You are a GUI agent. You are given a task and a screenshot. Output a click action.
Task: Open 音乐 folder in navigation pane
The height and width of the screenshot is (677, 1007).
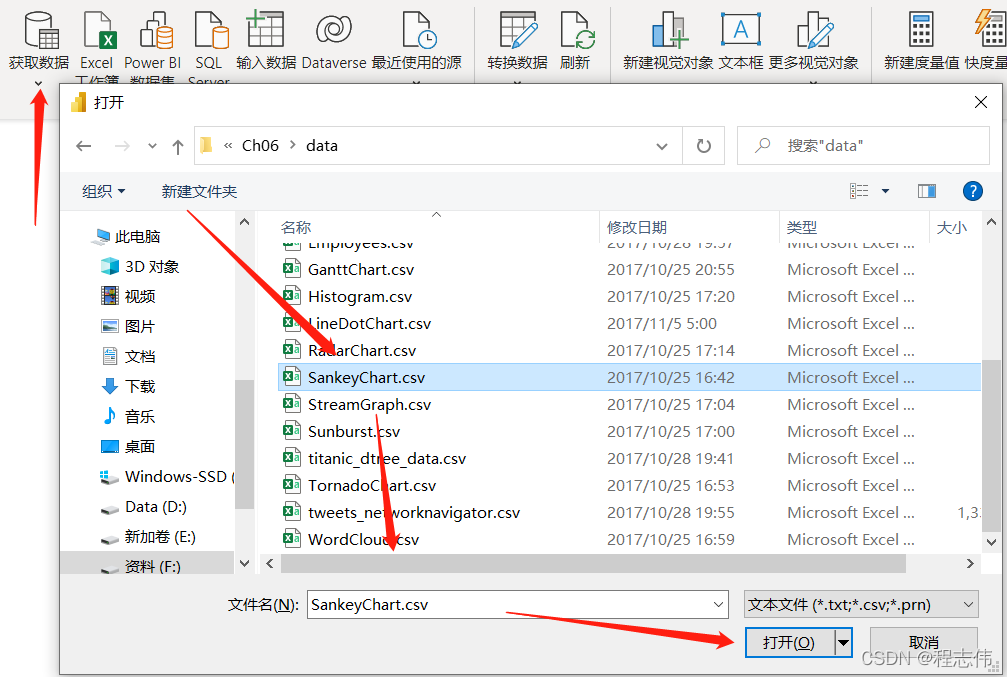[140, 416]
